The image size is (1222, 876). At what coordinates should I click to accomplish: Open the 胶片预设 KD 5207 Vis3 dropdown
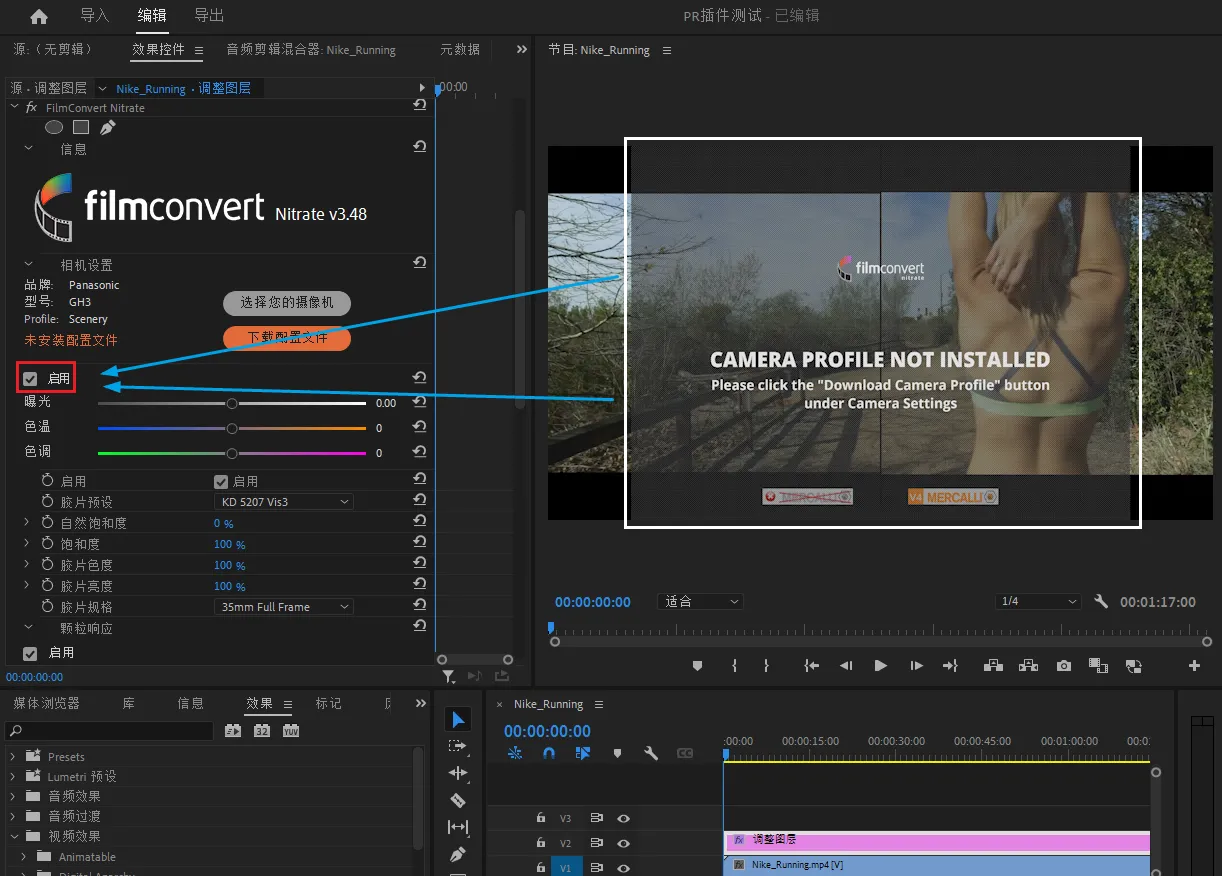point(284,502)
